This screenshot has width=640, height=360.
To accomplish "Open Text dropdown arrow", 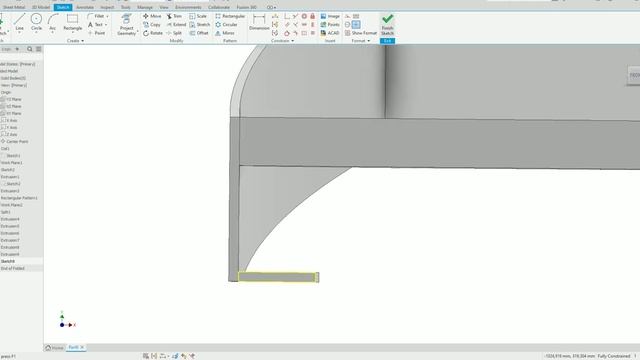I will tap(106, 25).
